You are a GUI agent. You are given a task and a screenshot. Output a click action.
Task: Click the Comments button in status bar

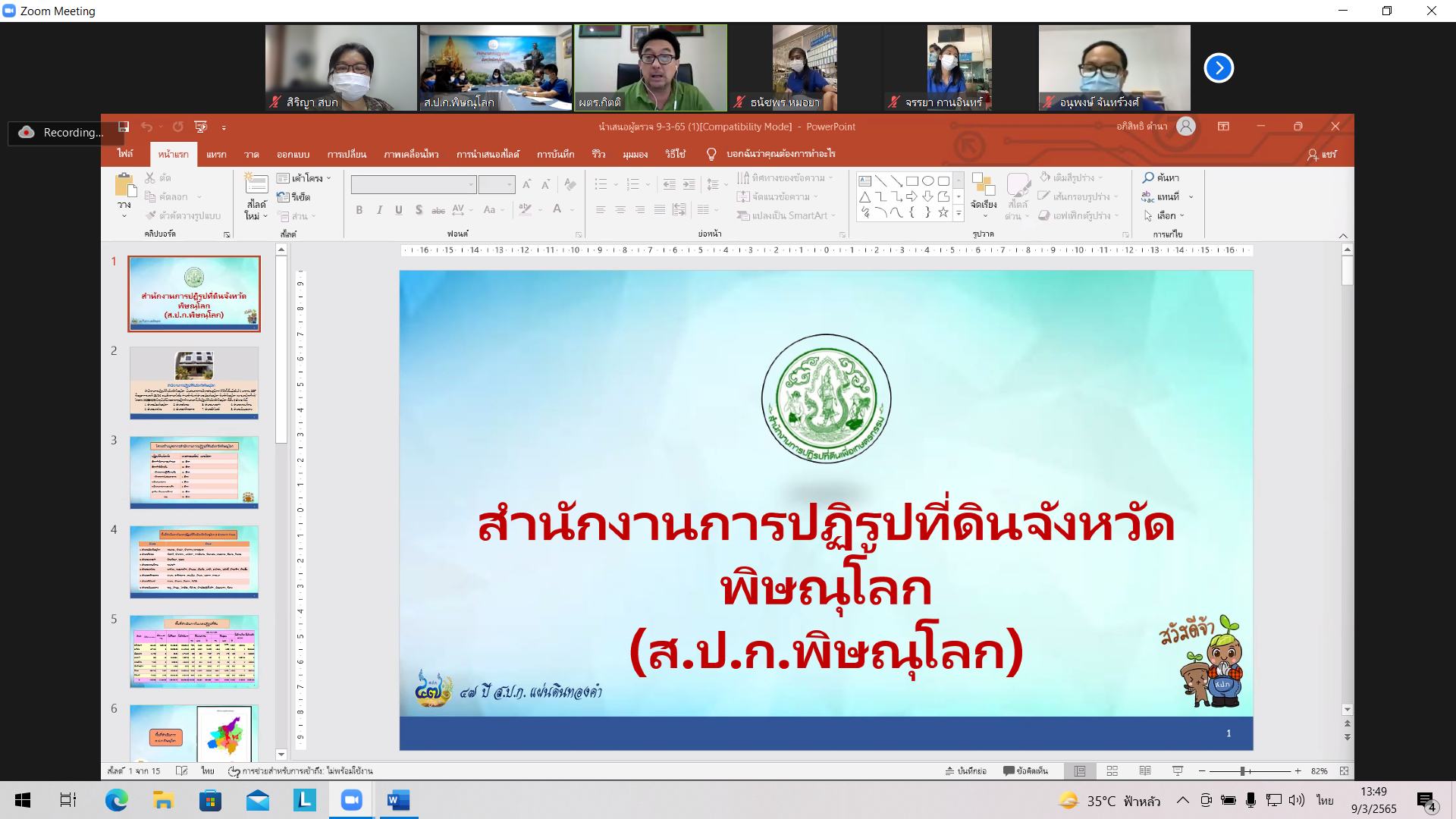(x=1025, y=771)
